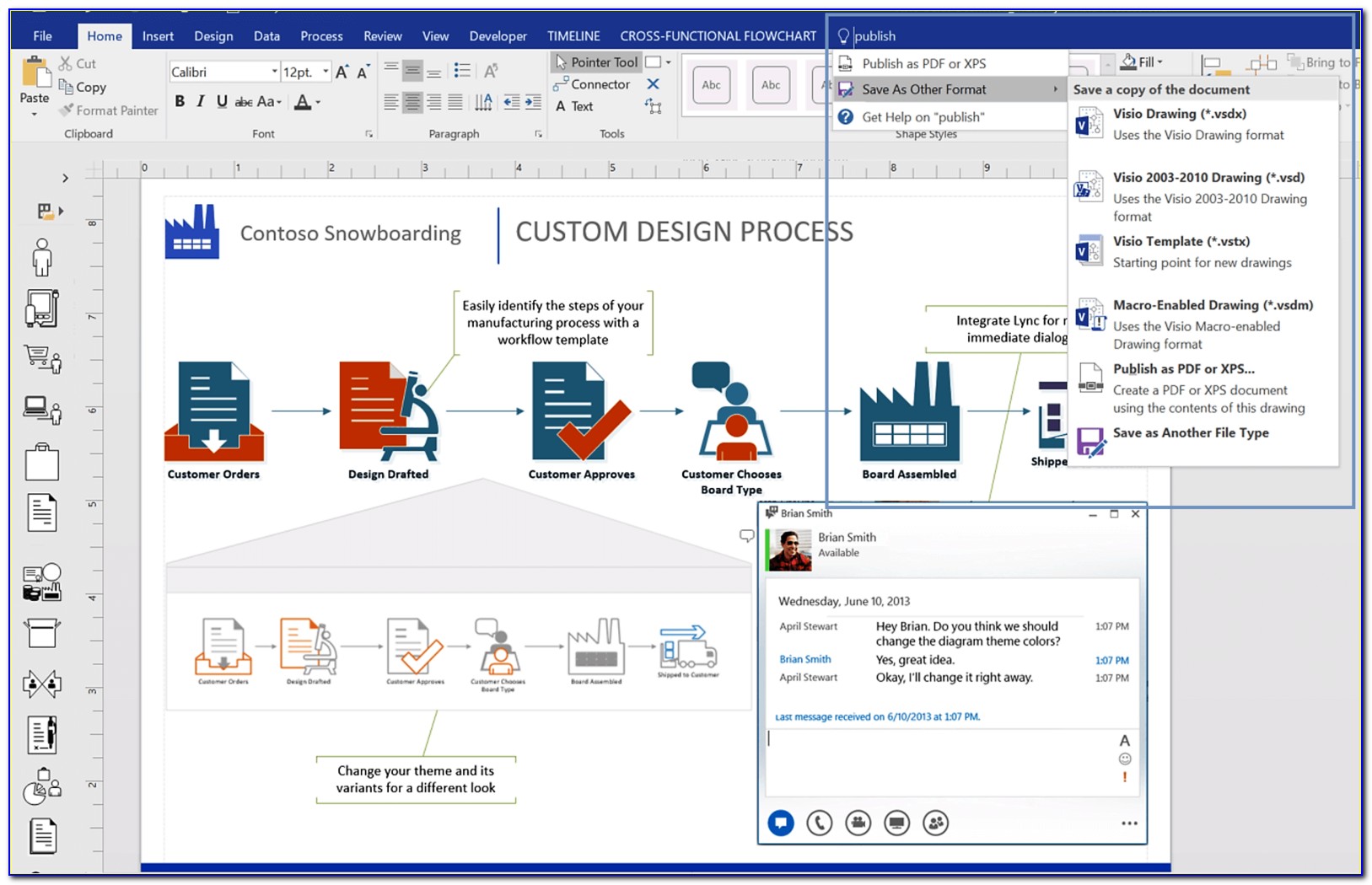Click the blue X connection point tool

(653, 84)
